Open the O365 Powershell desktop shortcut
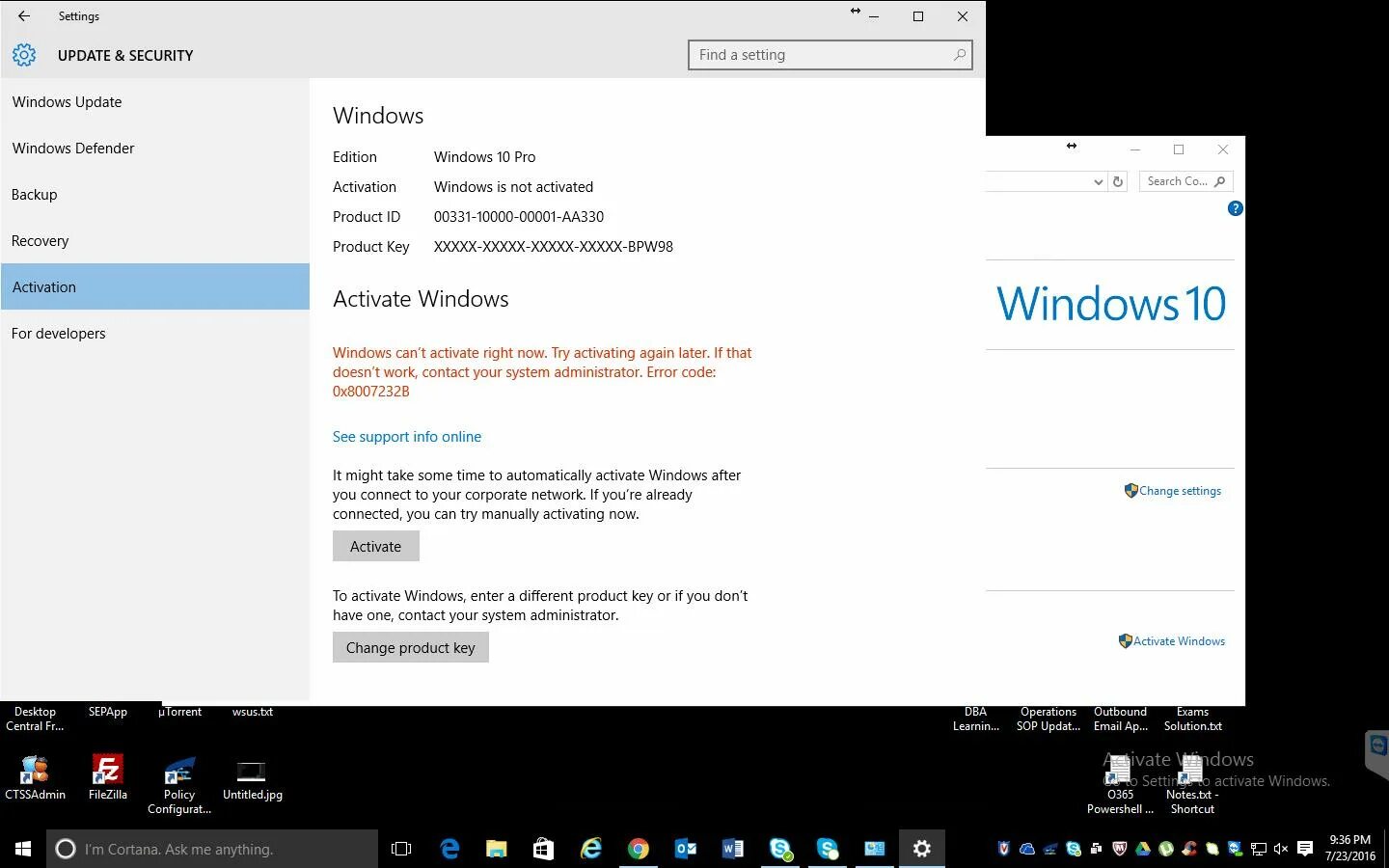The height and width of the screenshot is (868, 1389). (x=1120, y=786)
